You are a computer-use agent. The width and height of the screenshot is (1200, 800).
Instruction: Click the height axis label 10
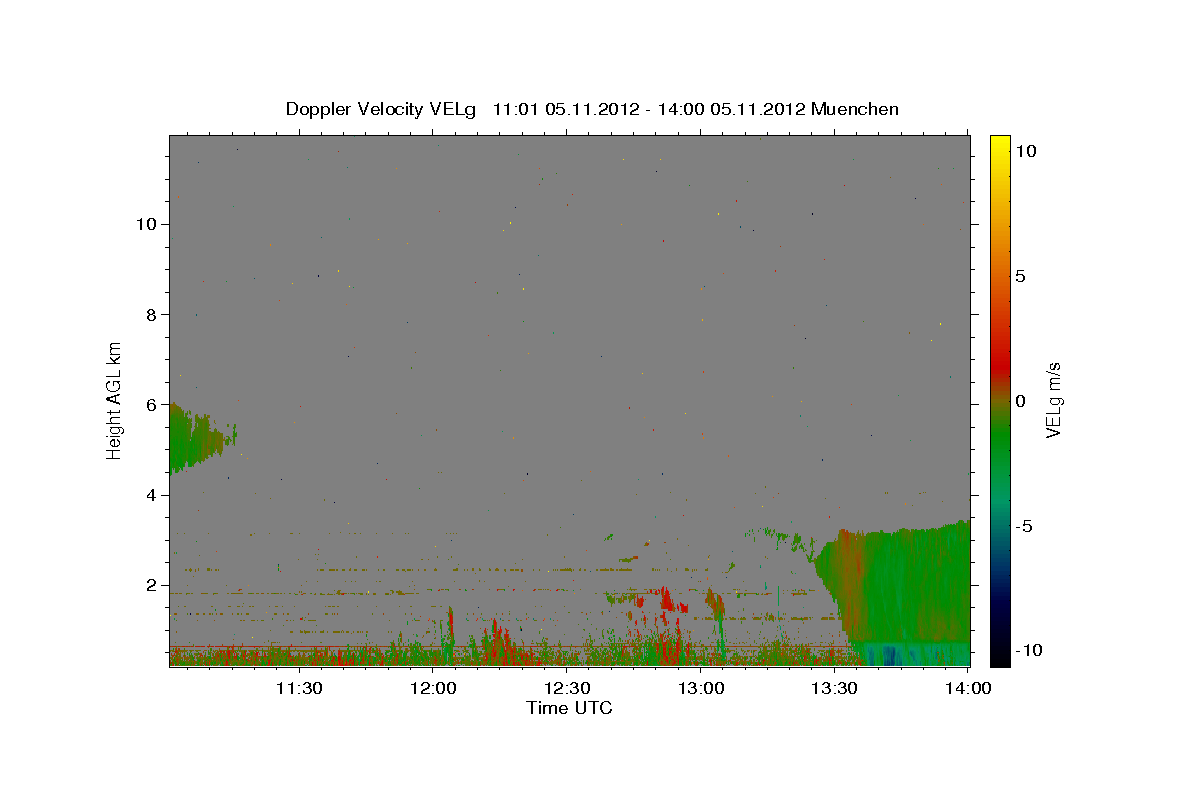(x=146, y=224)
